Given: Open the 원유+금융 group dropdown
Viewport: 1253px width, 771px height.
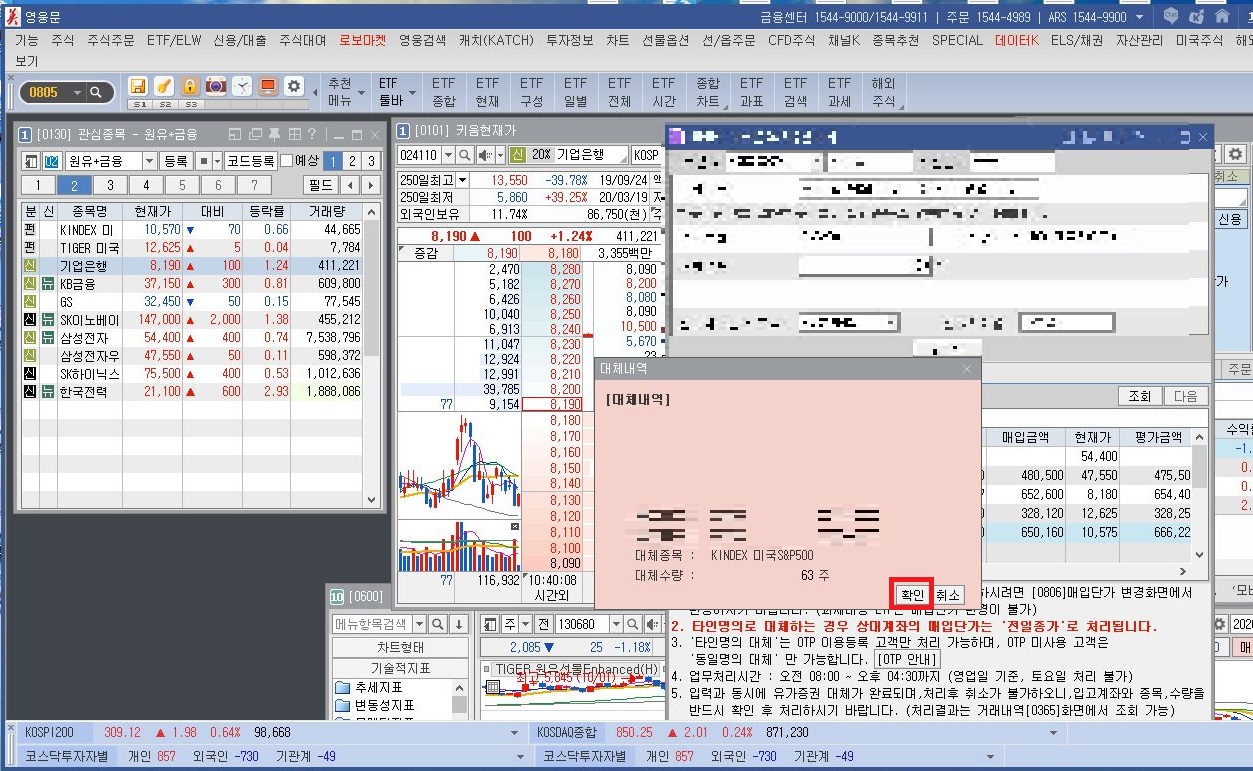Looking at the screenshot, I should (149, 161).
